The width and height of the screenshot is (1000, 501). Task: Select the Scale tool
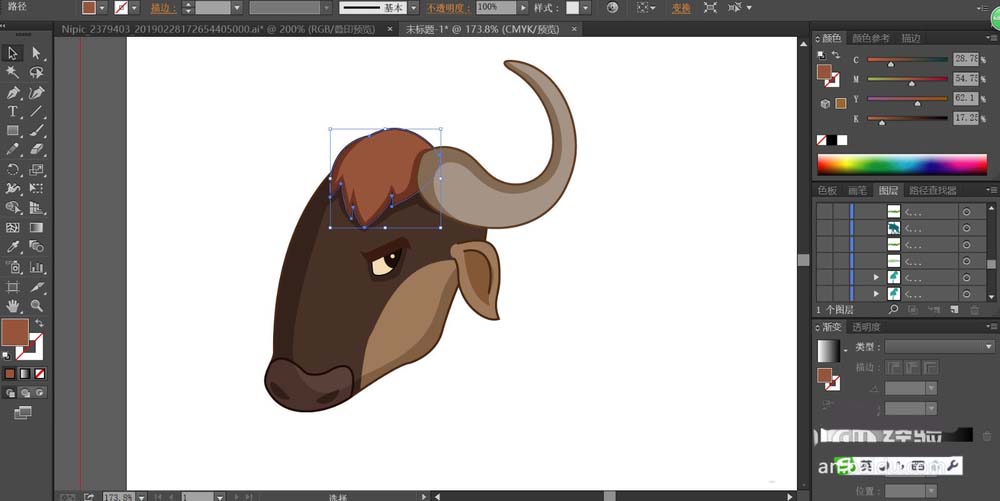[36, 169]
